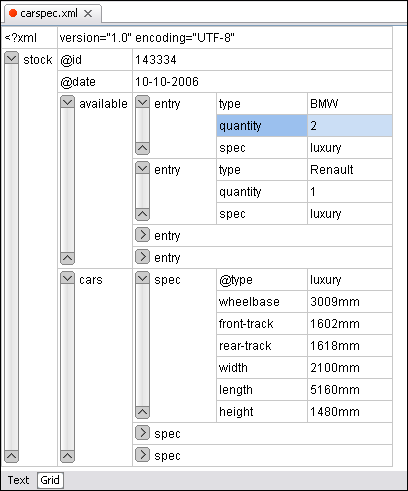This screenshot has width=408, height=491.
Task: Select the stock element label
Action: (x=38, y=60)
